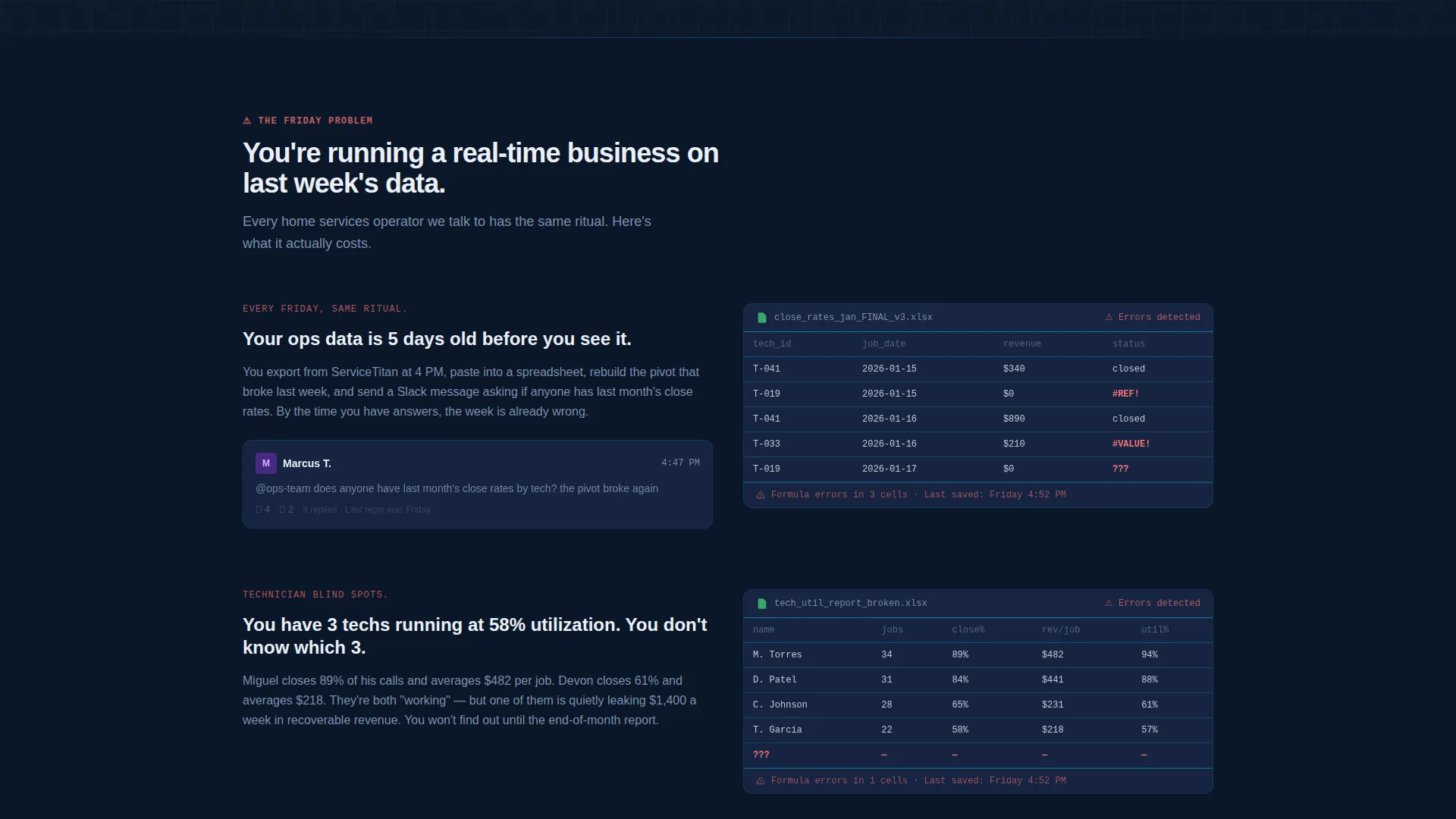Image resolution: width=1456 pixels, height=819 pixels.
Task: Click the green file icon for tech_util_report_broken.xlsx
Action: pyautogui.click(x=762, y=604)
